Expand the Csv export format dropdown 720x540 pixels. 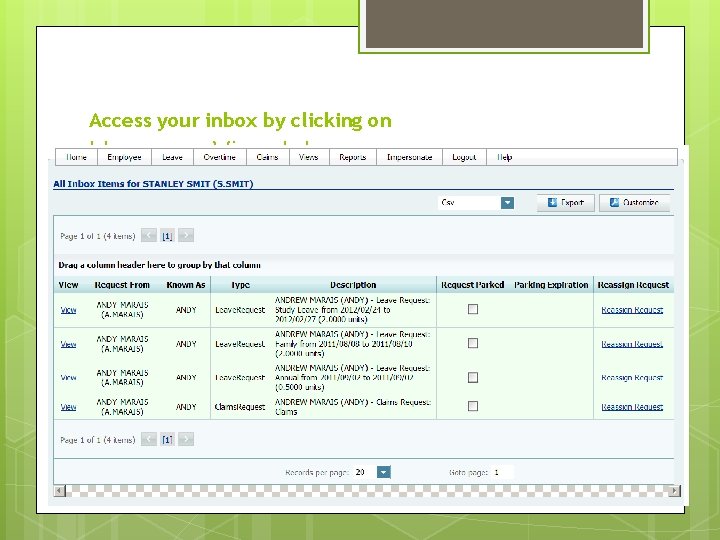[x=507, y=202]
